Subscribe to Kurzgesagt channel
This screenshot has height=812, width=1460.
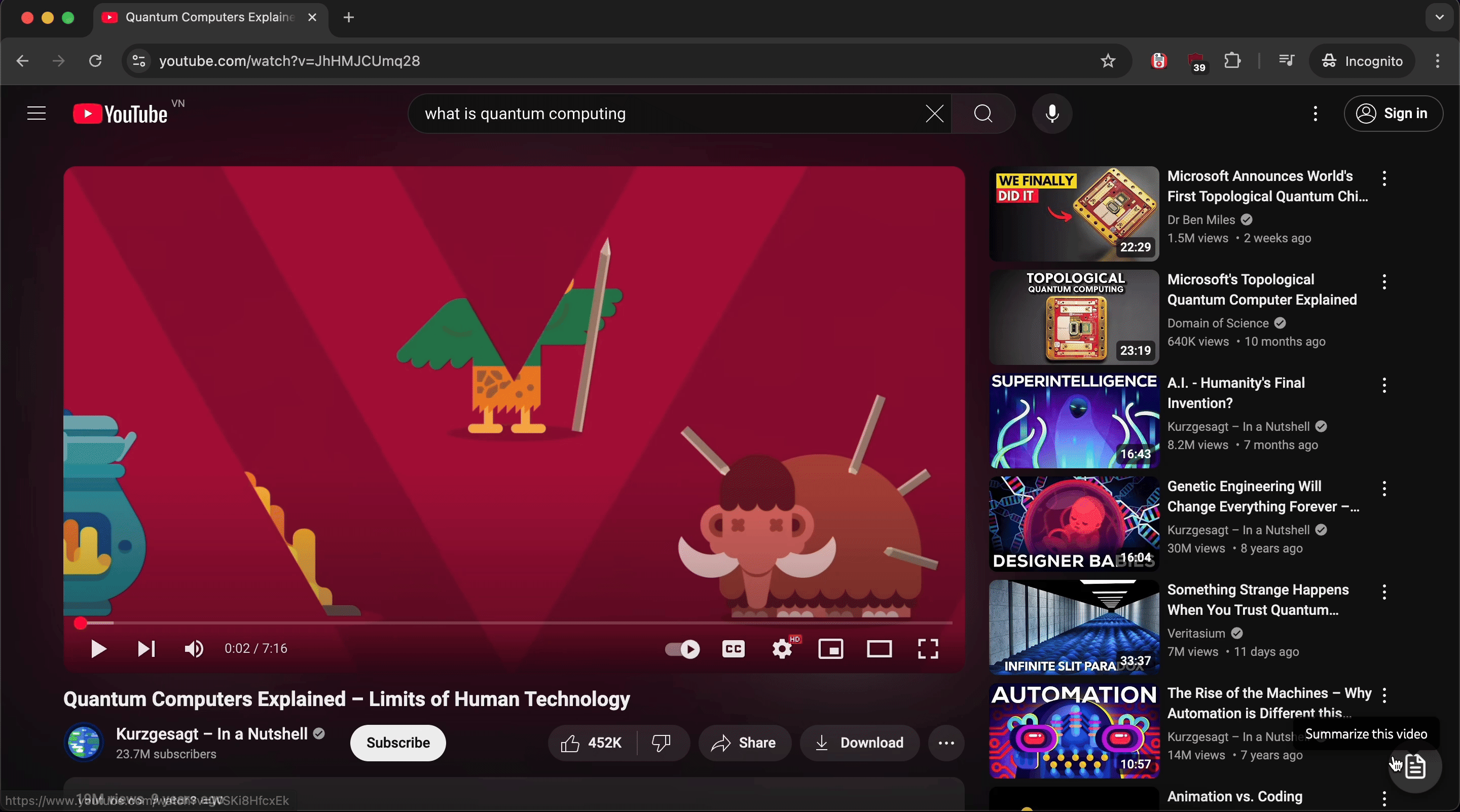point(397,743)
